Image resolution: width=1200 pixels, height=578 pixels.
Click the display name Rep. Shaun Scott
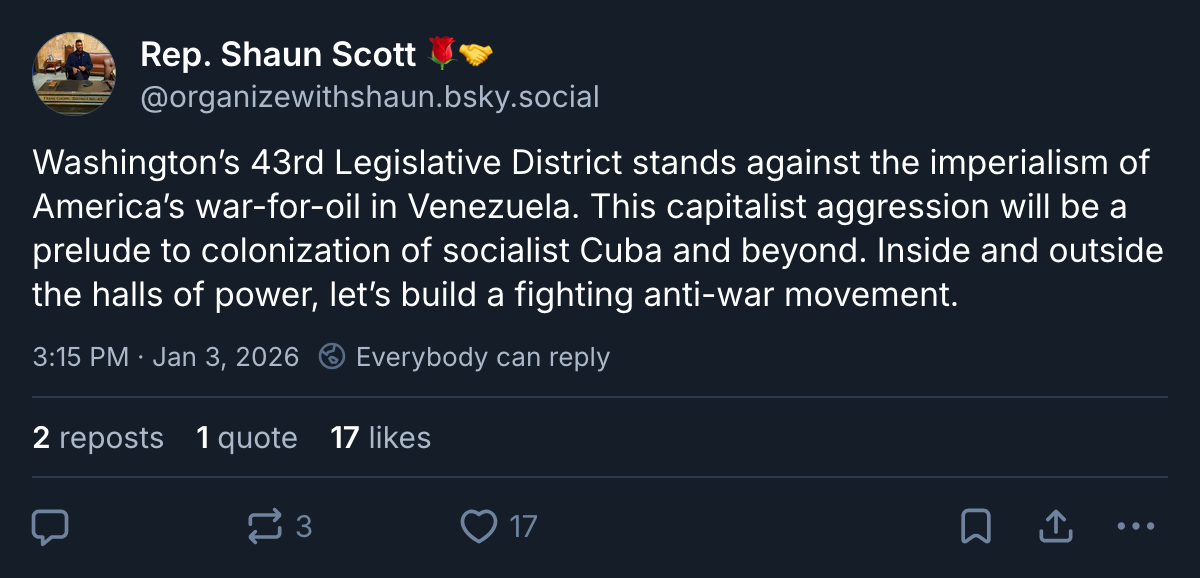click(x=278, y=55)
